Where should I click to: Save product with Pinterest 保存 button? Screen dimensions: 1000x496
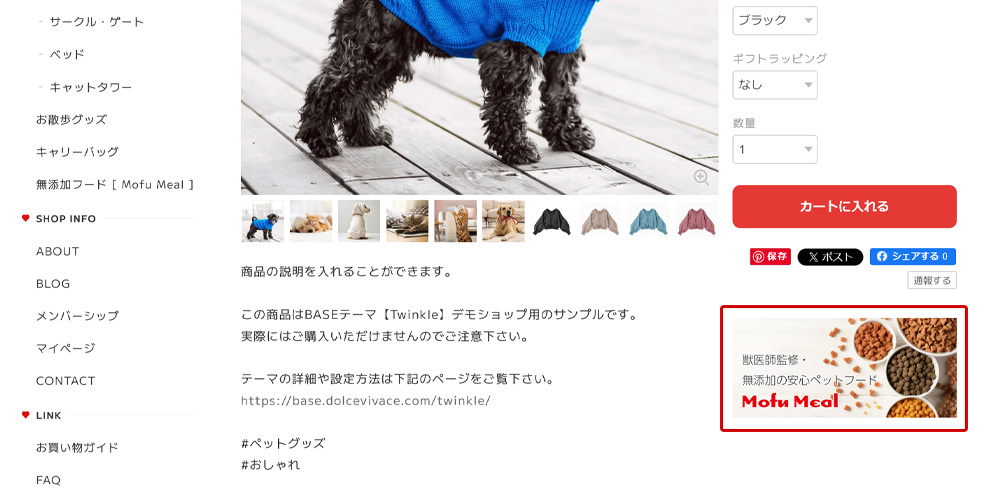(x=770, y=257)
